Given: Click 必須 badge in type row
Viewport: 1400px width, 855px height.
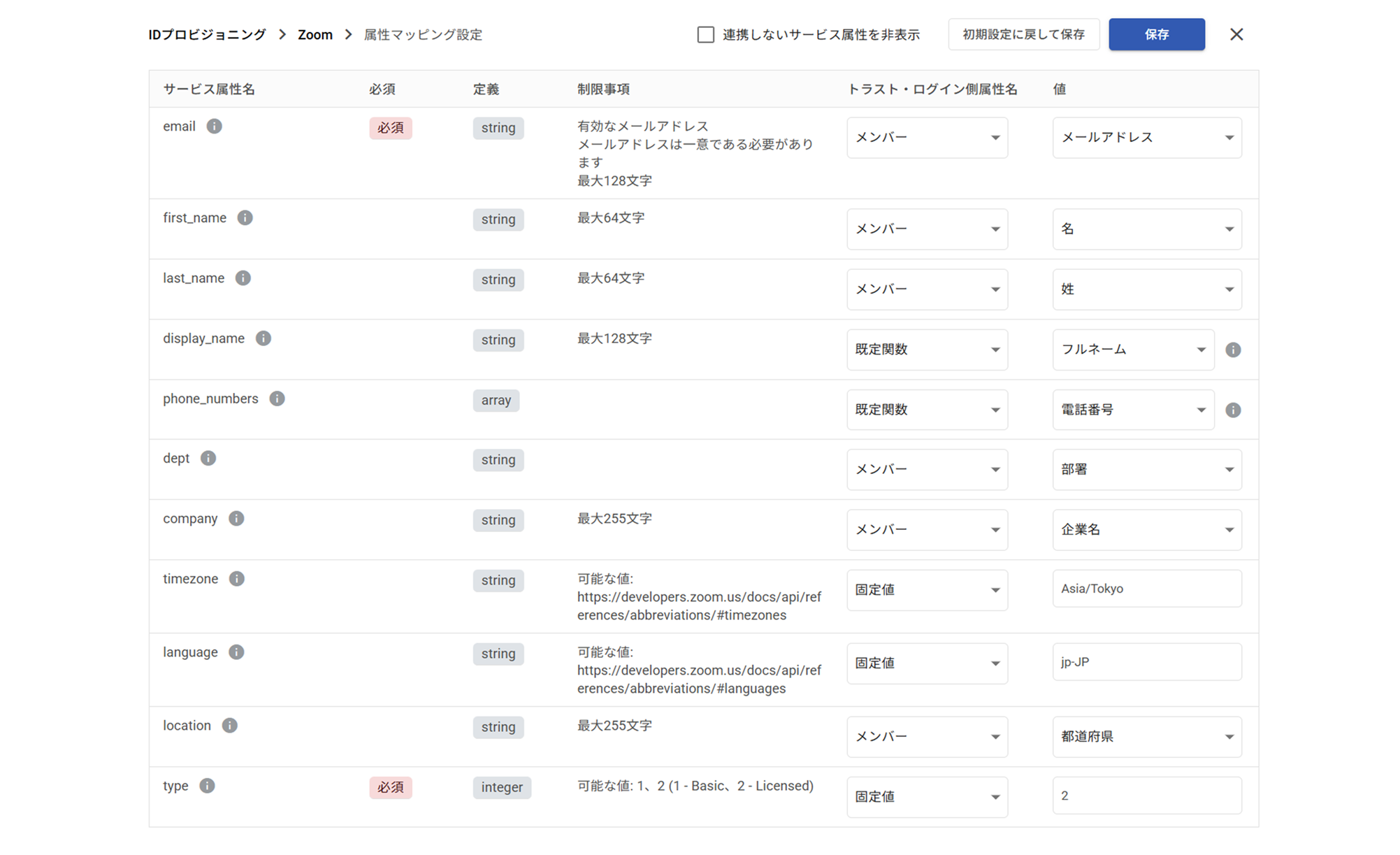Looking at the screenshot, I should (x=391, y=787).
